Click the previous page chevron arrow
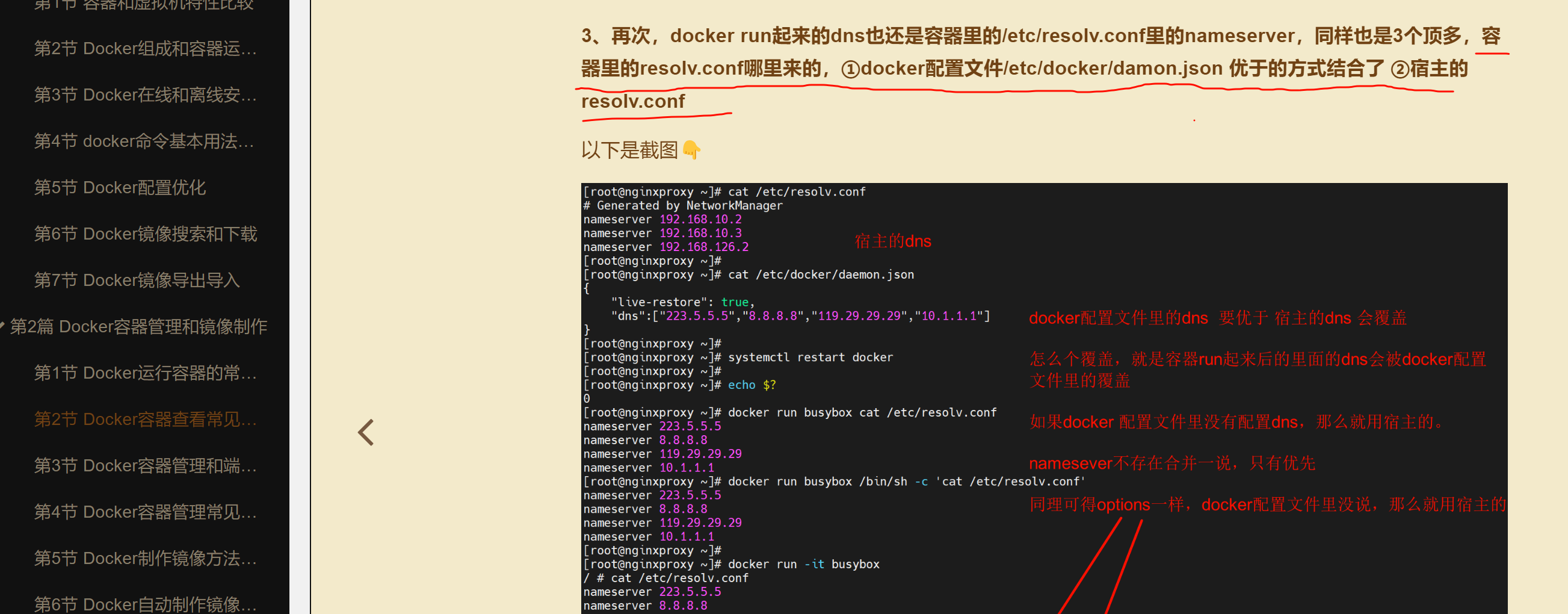Image resolution: width=1568 pixels, height=614 pixels. [365, 432]
